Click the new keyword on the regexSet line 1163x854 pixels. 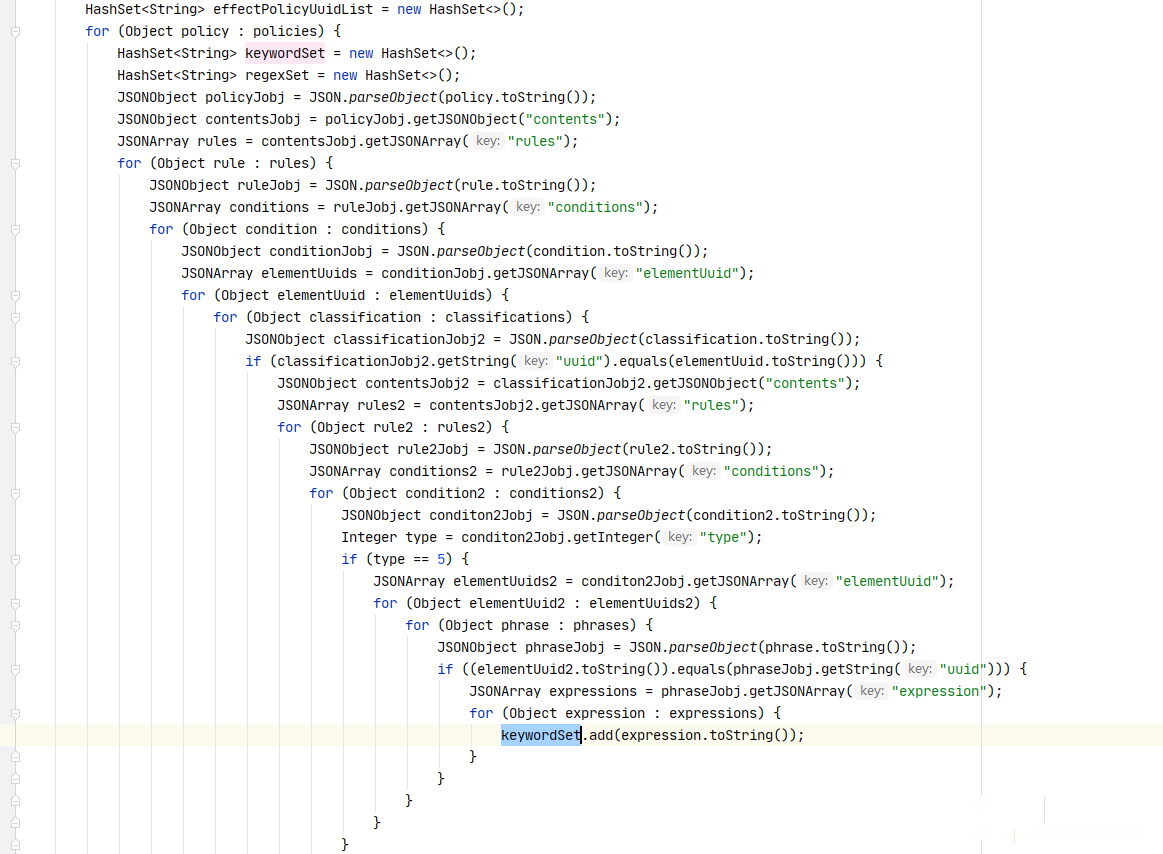point(345,76)
